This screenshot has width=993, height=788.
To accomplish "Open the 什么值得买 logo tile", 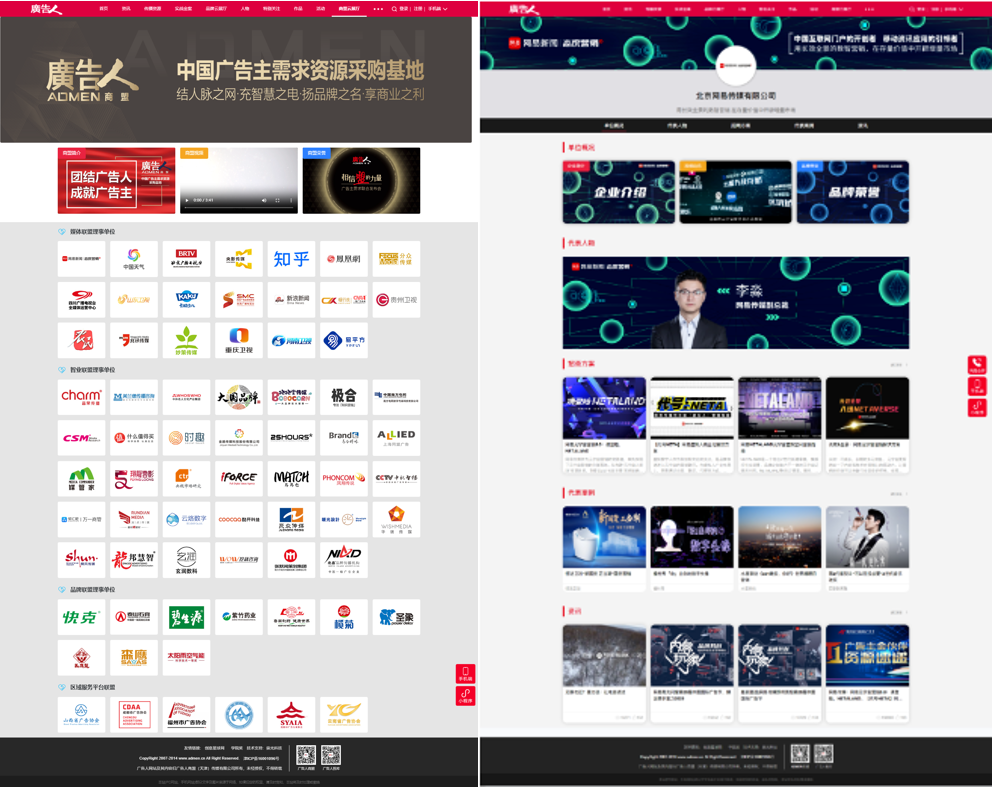I will tap(134, 438).
